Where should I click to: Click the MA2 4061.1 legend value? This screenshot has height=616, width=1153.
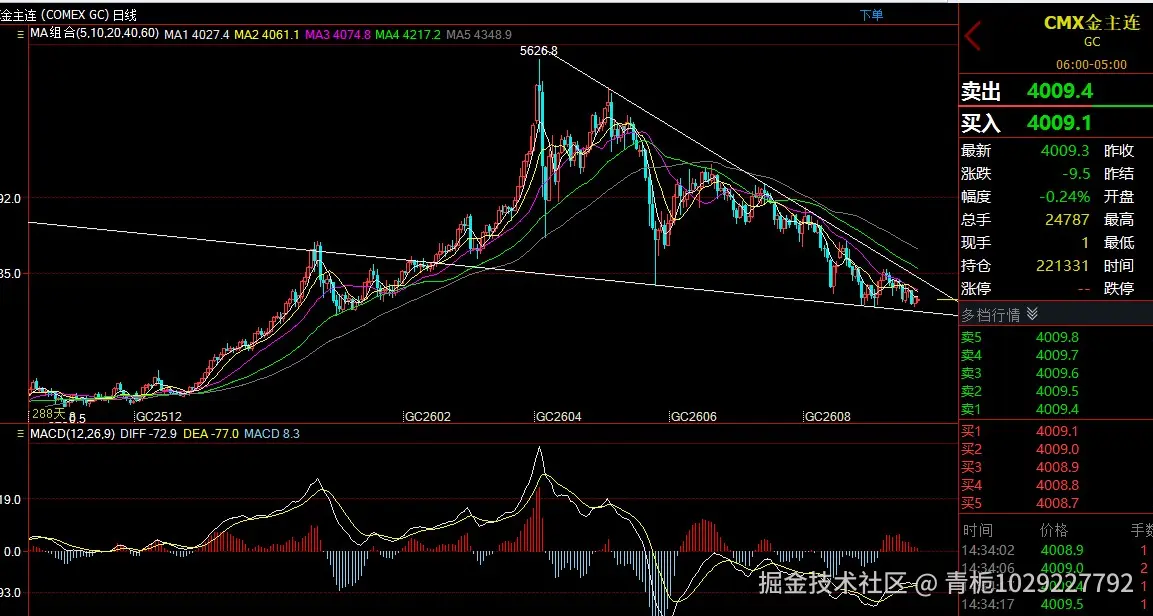pos(266,35)
